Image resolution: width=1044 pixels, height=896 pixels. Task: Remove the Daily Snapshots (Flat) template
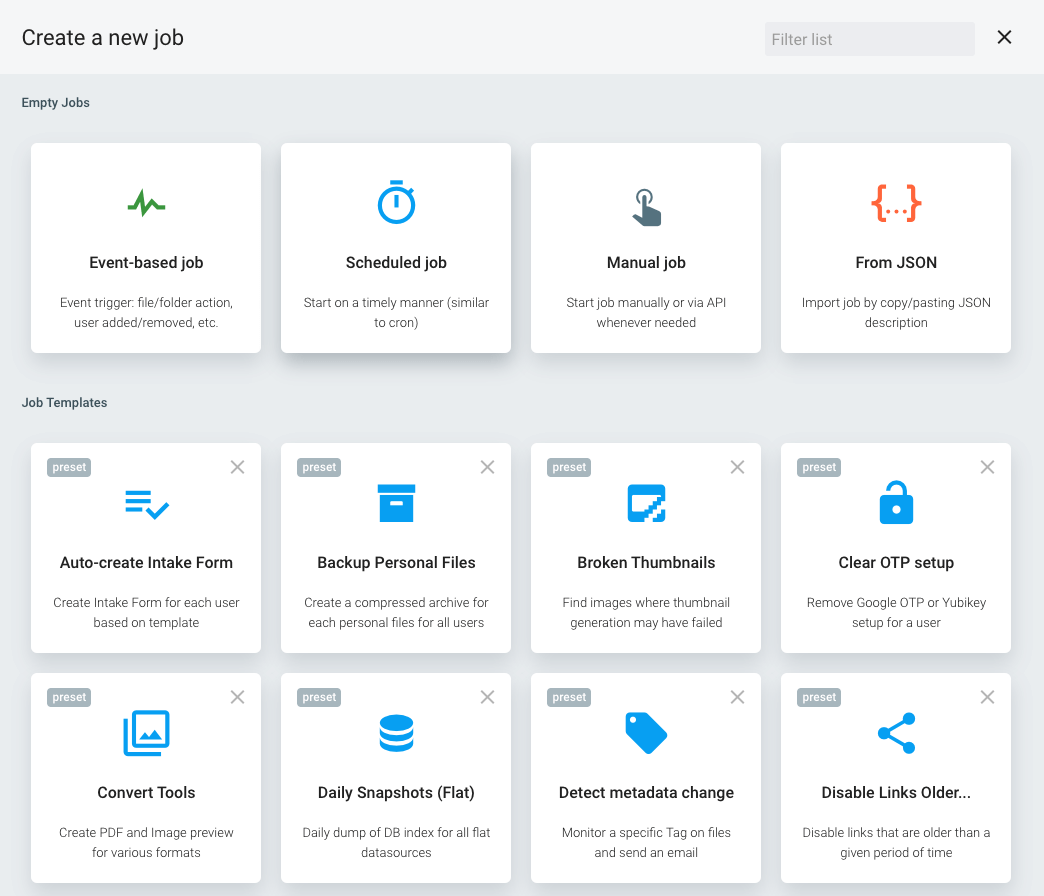(487, 697)
